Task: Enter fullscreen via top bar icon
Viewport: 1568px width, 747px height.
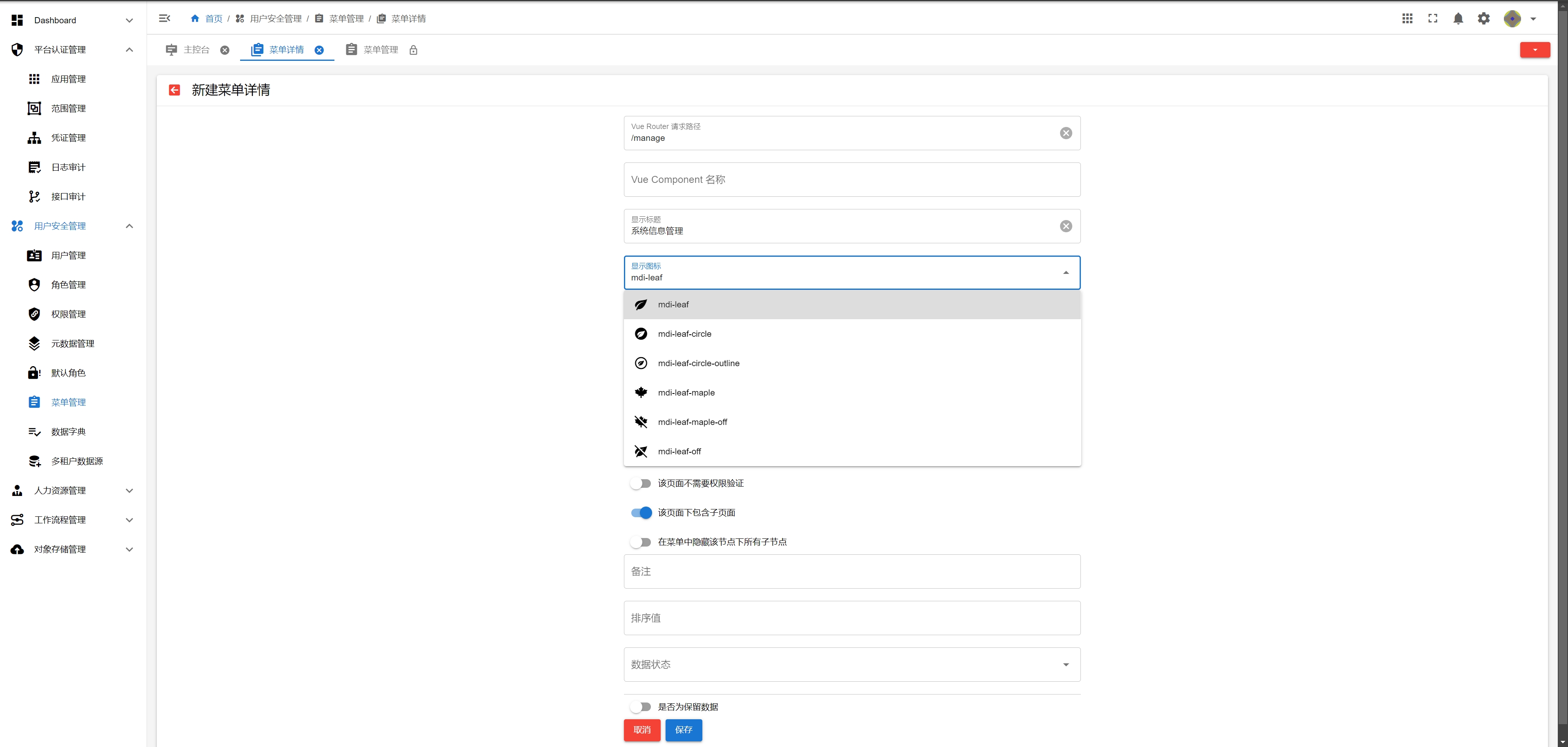Action: [1432, 19]
